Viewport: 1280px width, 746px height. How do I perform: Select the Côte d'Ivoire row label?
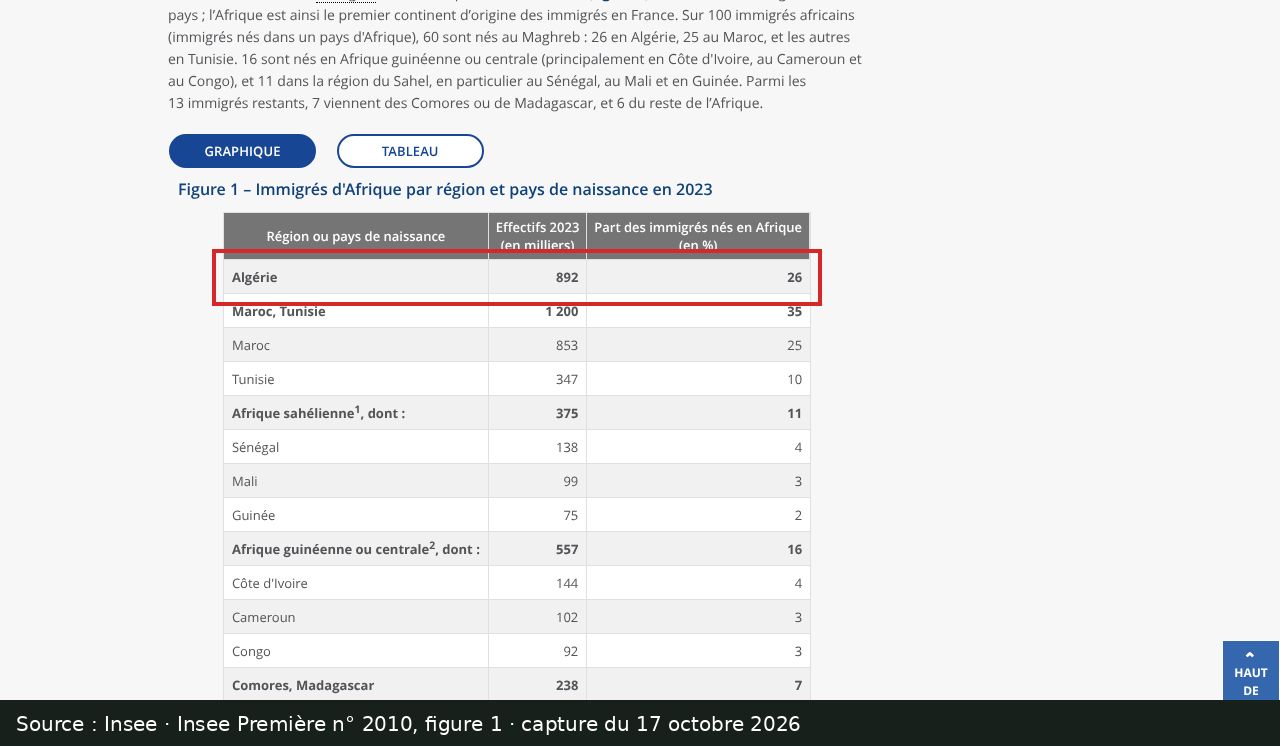270,583
